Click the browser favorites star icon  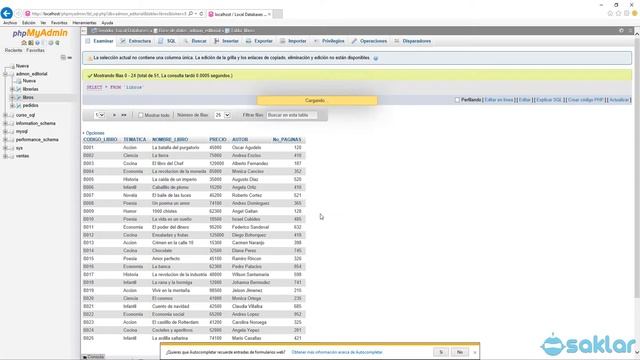(x=618, y=13)
